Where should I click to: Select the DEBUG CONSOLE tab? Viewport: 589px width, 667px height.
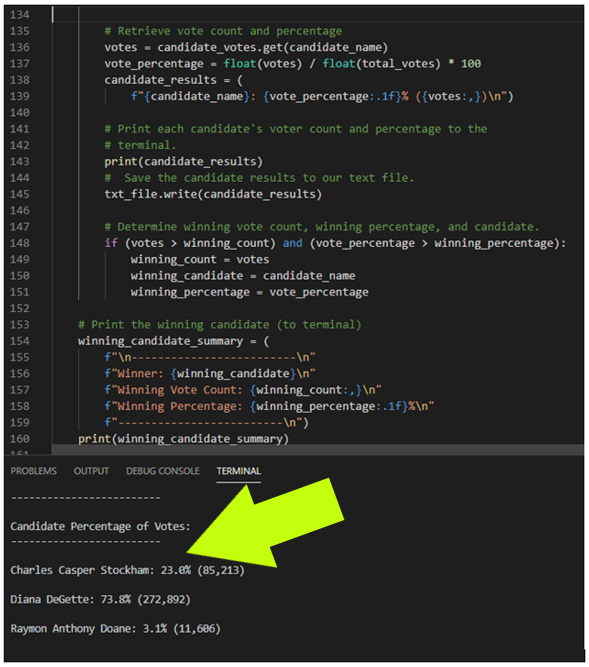click(162, 471)
